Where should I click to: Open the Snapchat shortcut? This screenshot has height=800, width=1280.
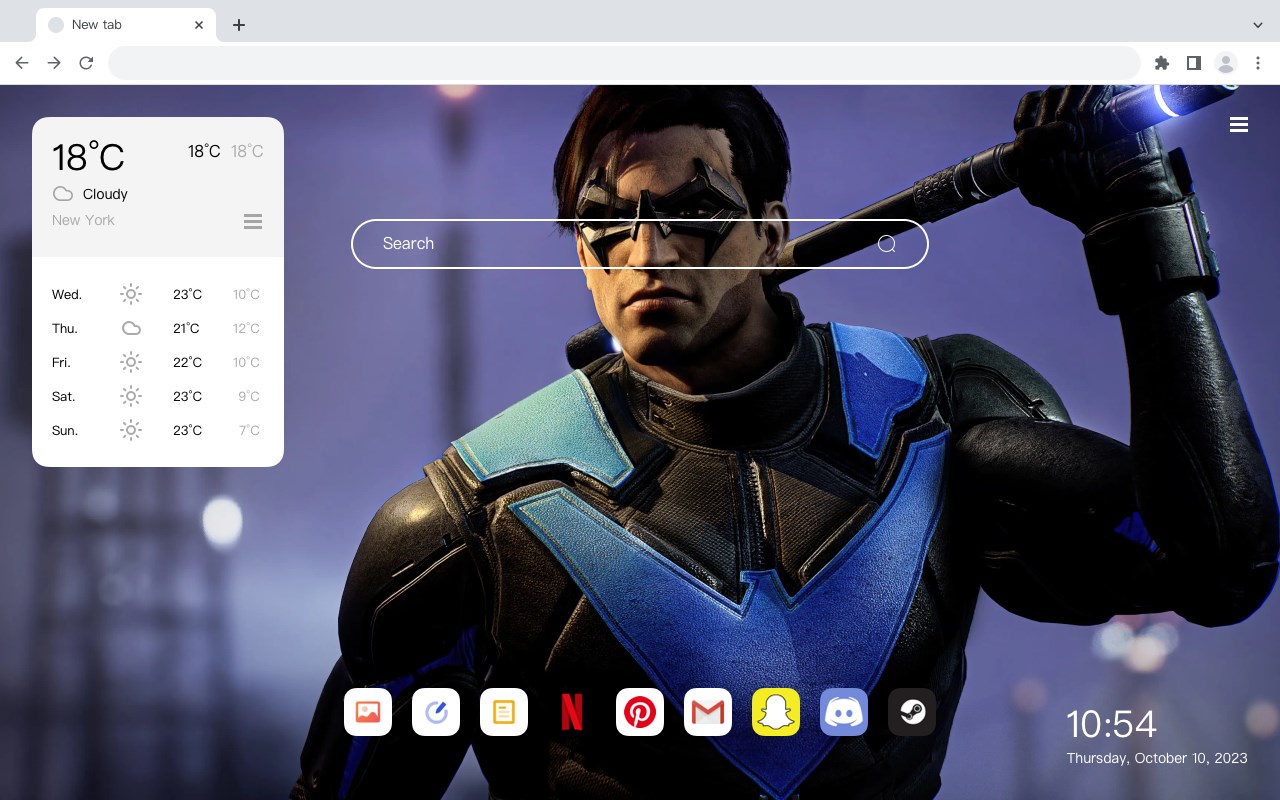tap(776, 712)
